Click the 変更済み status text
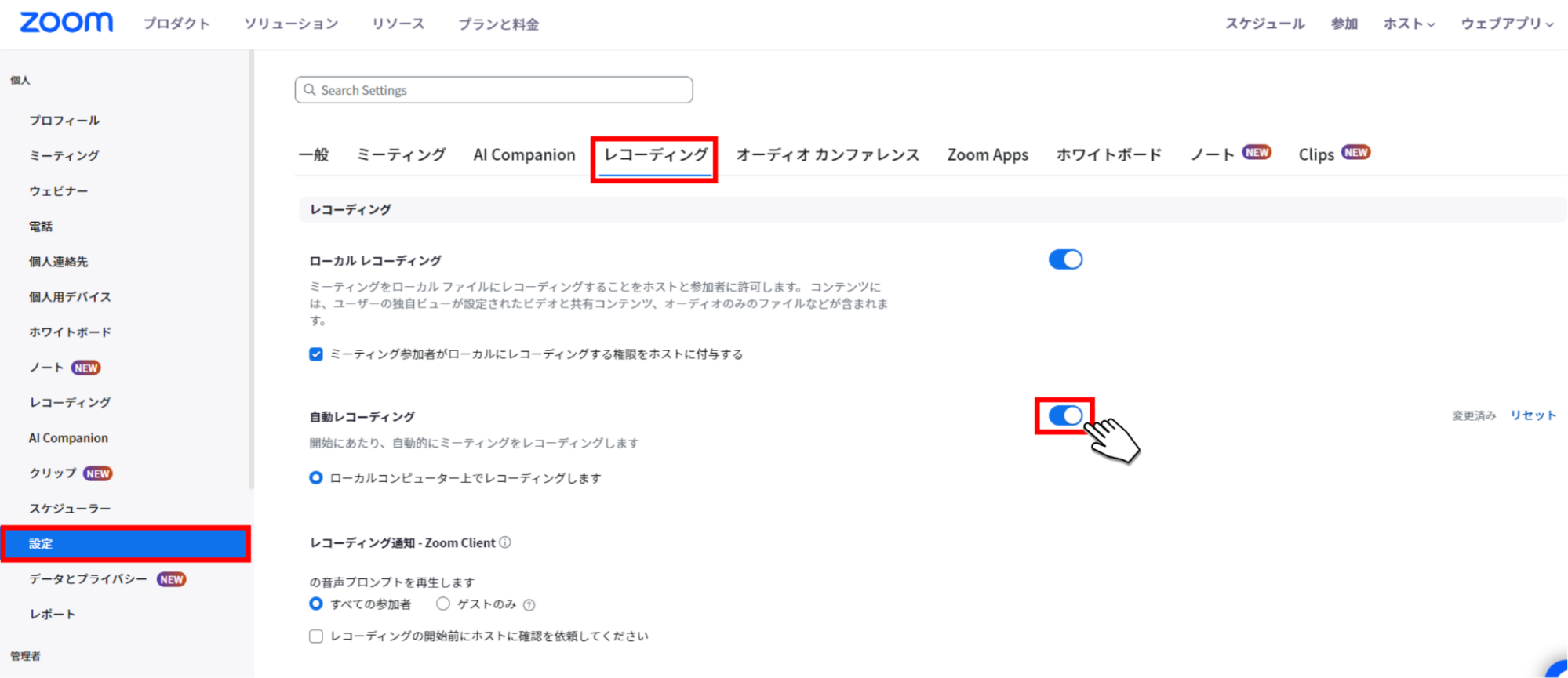This screenshot has height=678, width=1568. [1474, 415]
